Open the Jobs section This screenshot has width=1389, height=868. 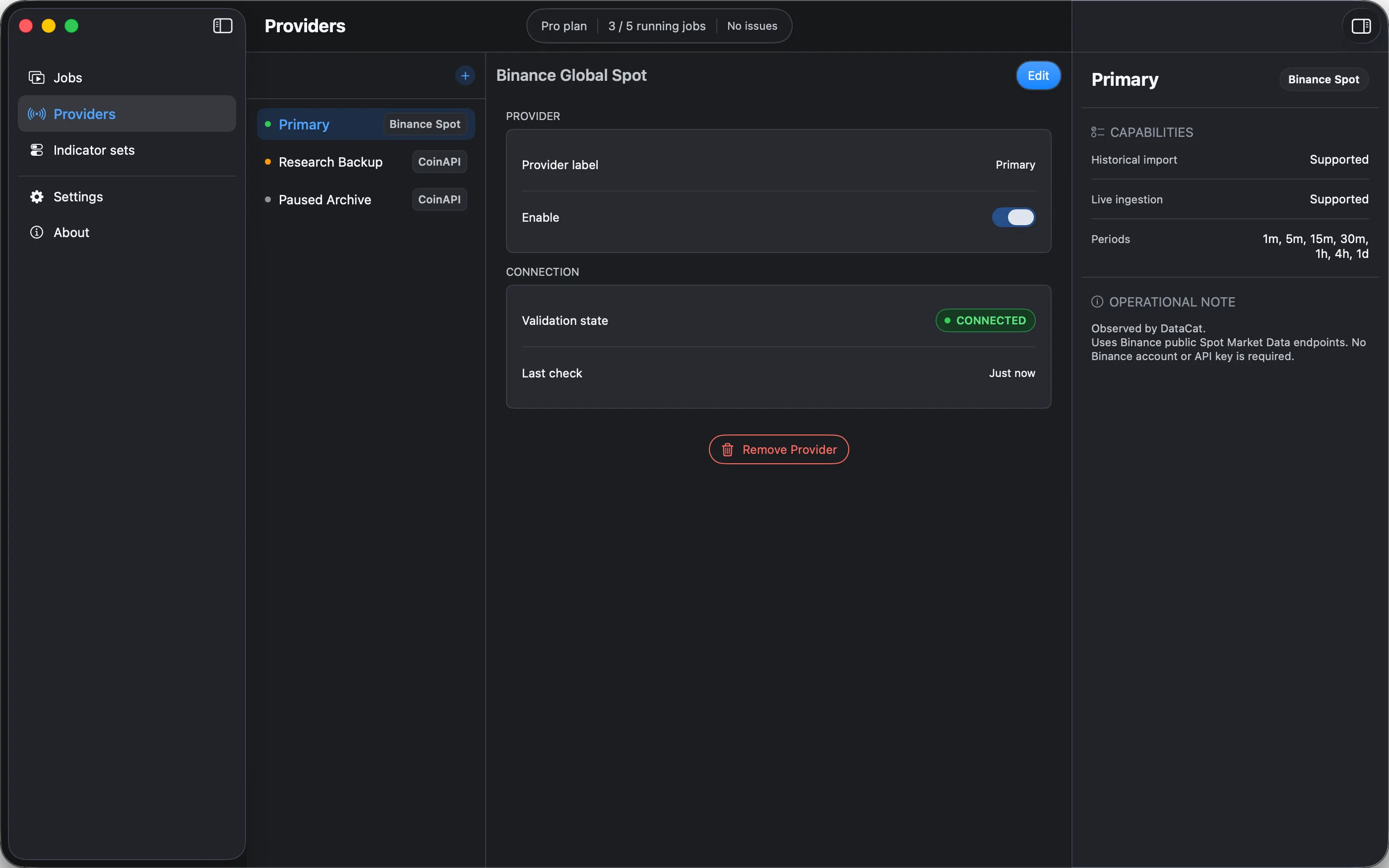coord(127,77)
